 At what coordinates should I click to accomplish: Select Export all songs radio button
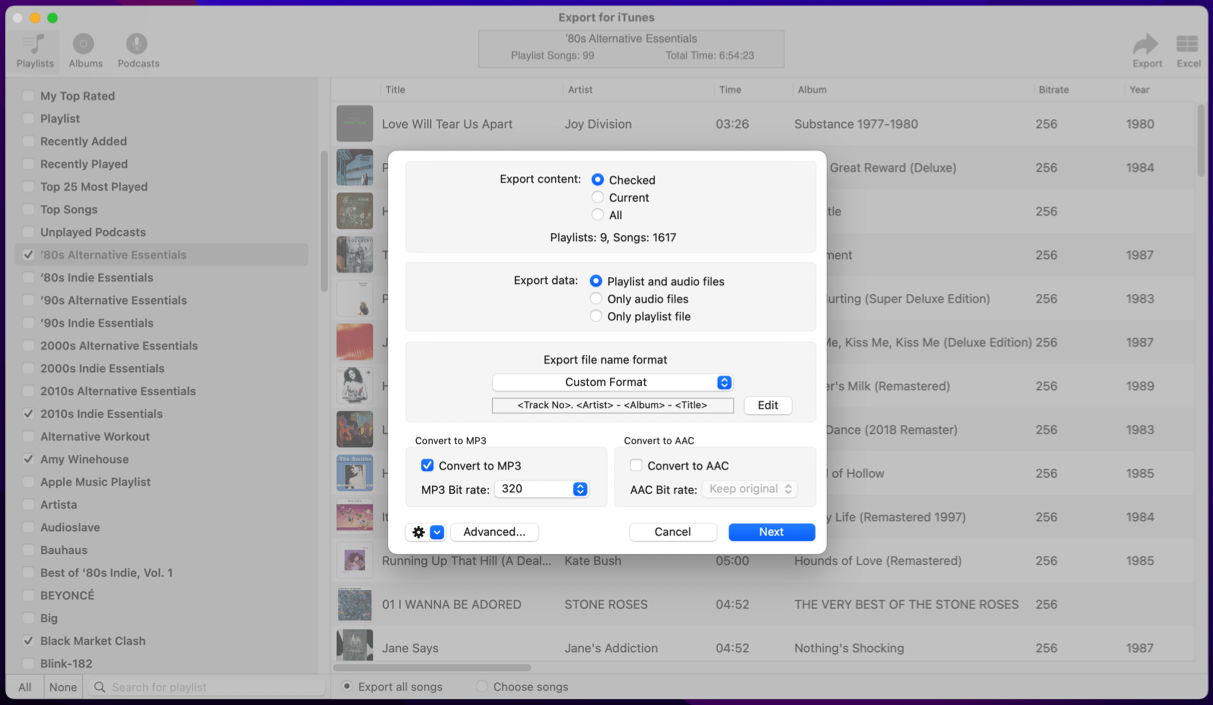[x=348, y=687]
